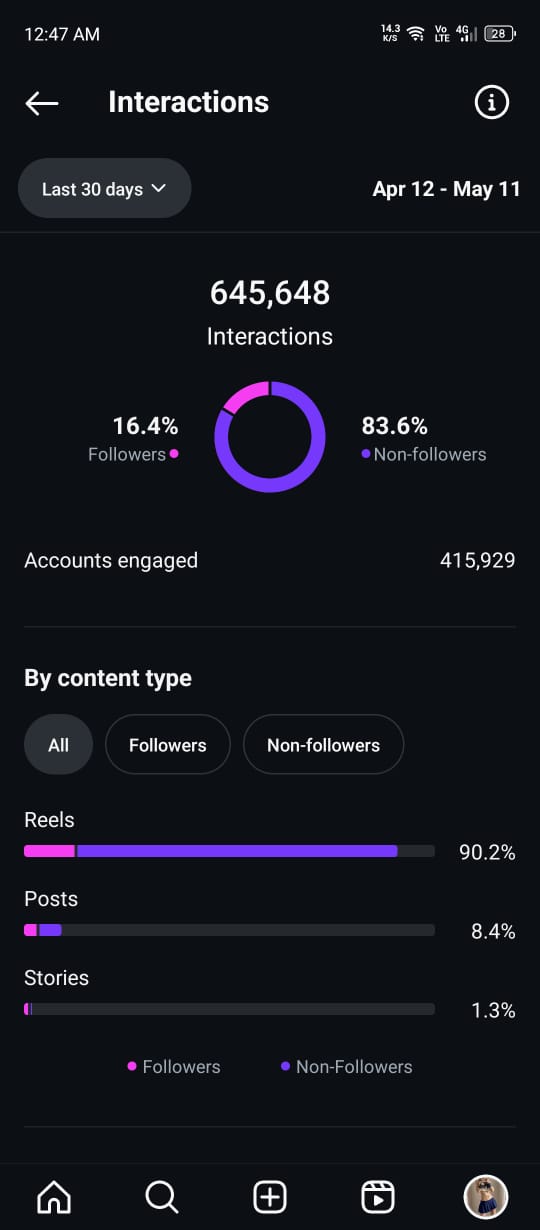The height and width of the screenshot is (1230, 540).
Task: Expand the Last 30 days dropdown
Action: (x=104, y=189)
